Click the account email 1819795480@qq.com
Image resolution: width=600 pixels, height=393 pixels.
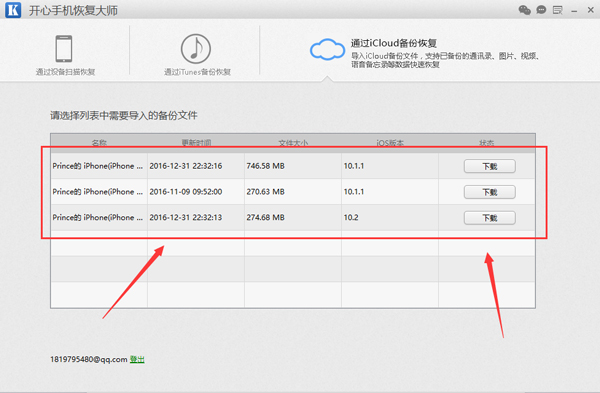89,359
